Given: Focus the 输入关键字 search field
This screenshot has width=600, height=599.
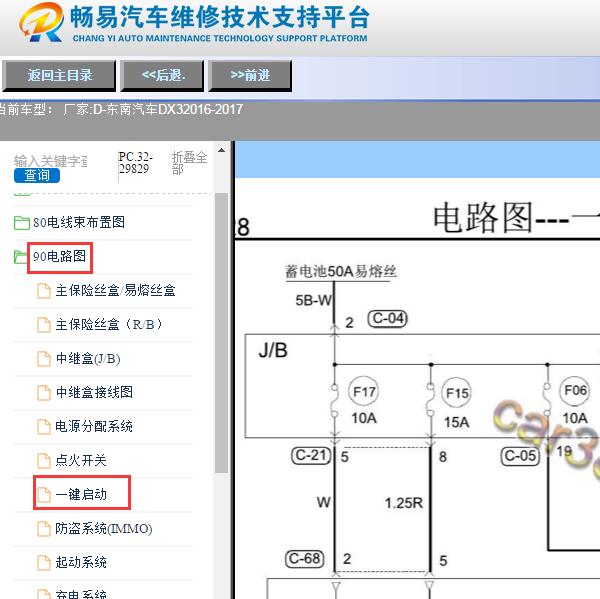Looking at the screenshot, I should [51, 161].
